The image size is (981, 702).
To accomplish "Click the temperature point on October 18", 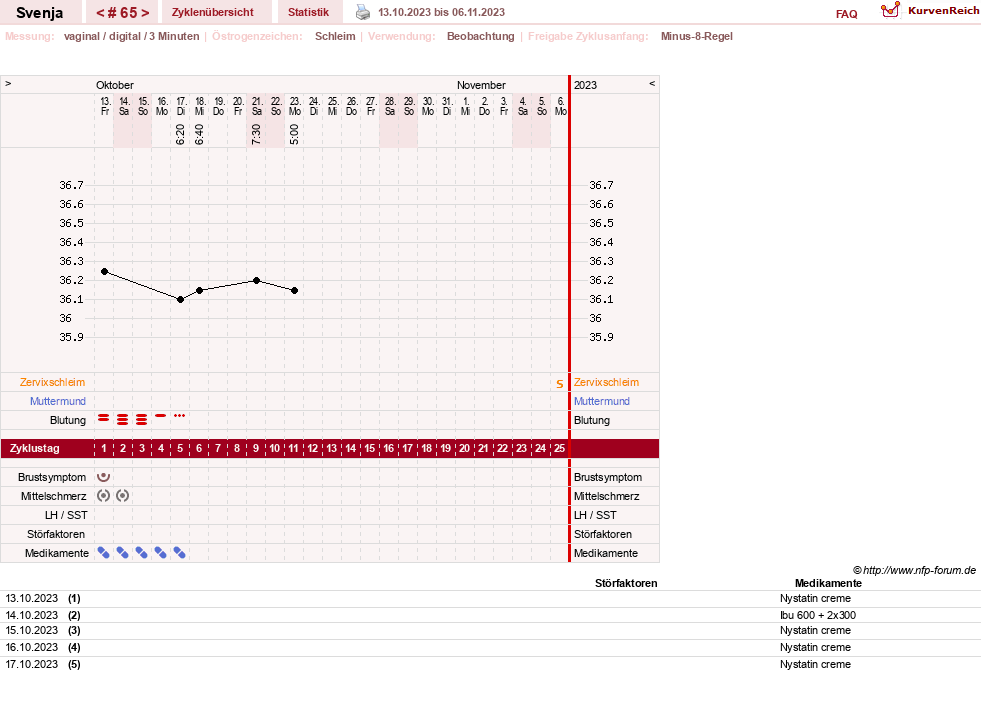I will click(200, 290).
